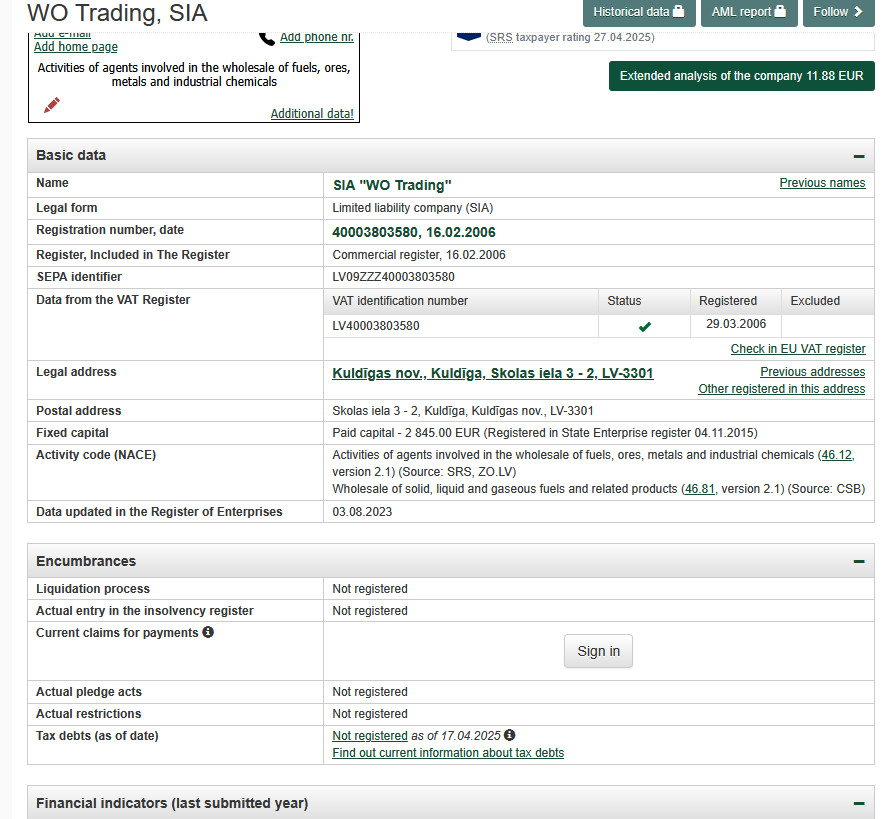882x819 pixels.
Task: Click VAT identification number column header
Action: (x=400, y=301)
